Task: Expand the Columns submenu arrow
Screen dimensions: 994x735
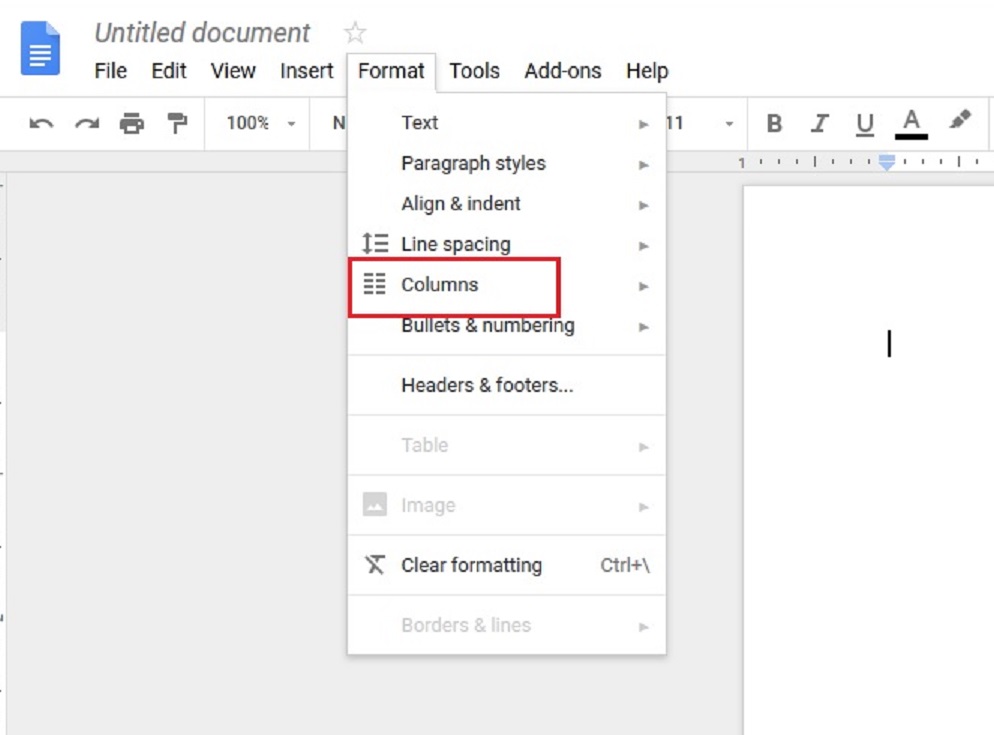Action: click(x=644, y=286)
